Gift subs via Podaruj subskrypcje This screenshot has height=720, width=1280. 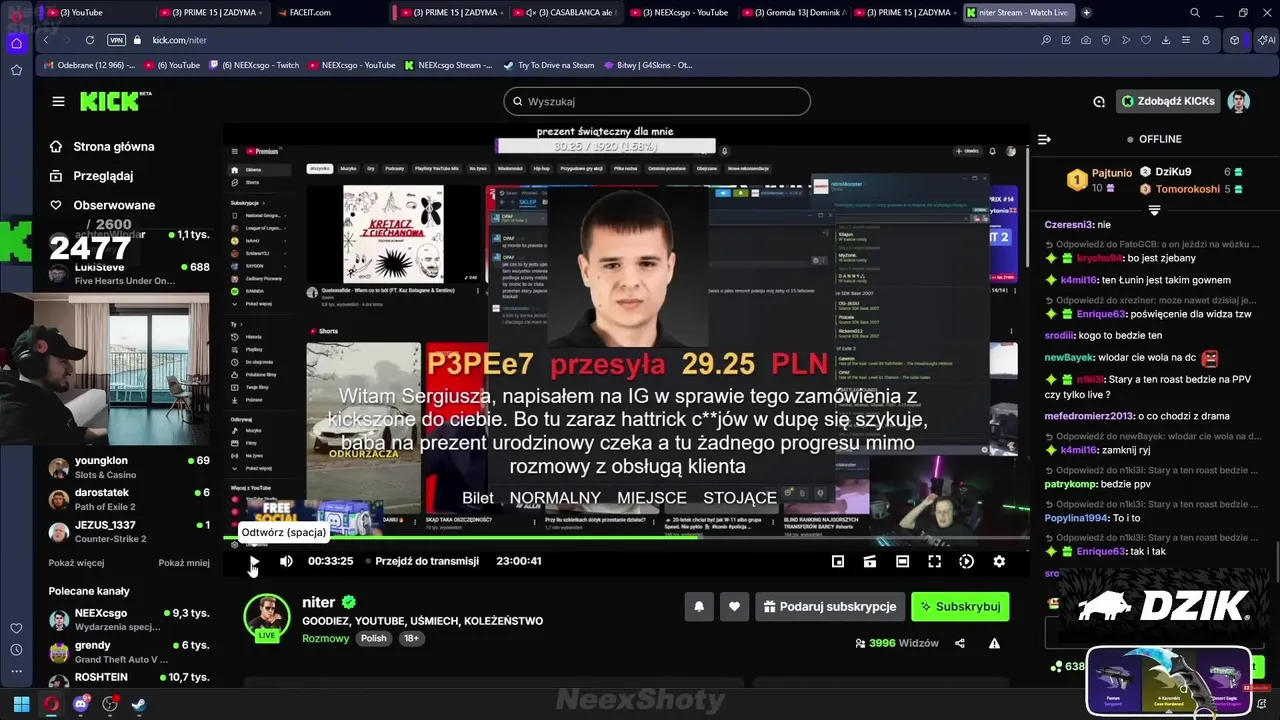830,606
